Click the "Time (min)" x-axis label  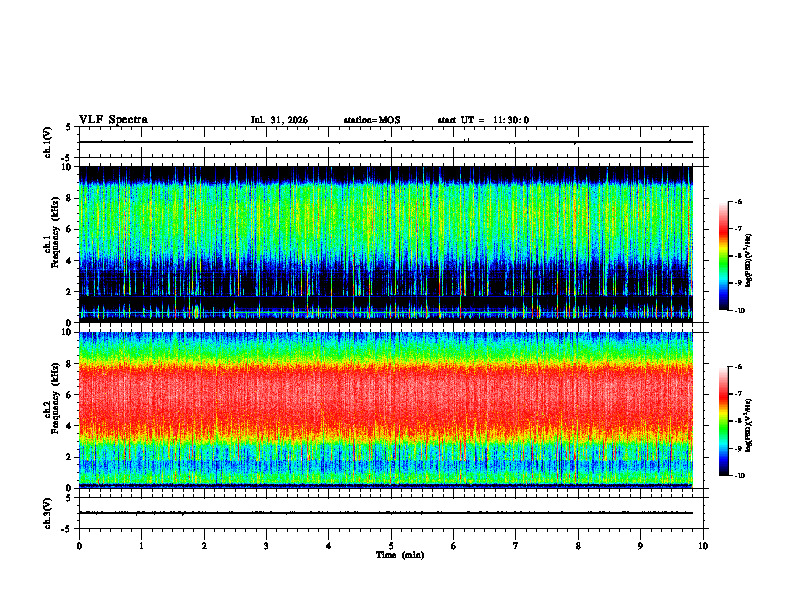pyautogui.click(x=400, y=555)
